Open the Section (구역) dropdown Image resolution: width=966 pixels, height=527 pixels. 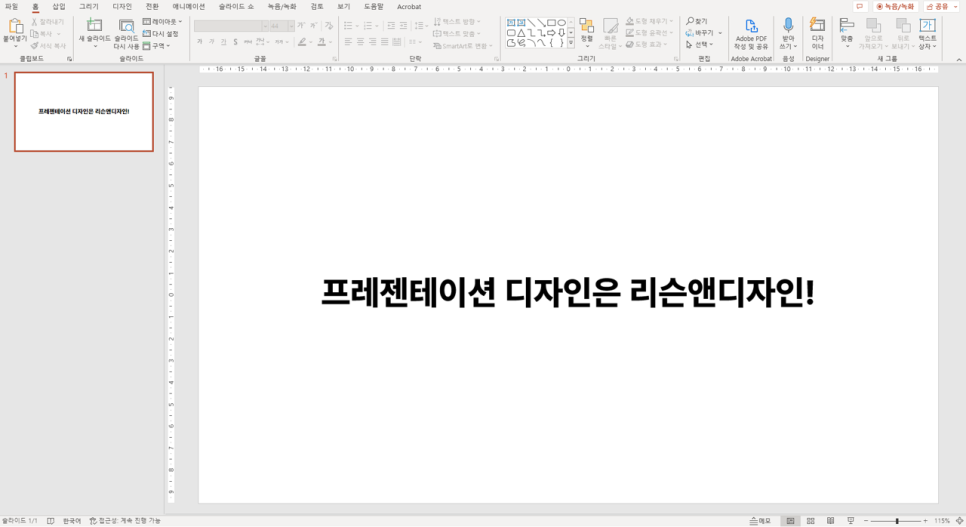click(x=156, y=46)
